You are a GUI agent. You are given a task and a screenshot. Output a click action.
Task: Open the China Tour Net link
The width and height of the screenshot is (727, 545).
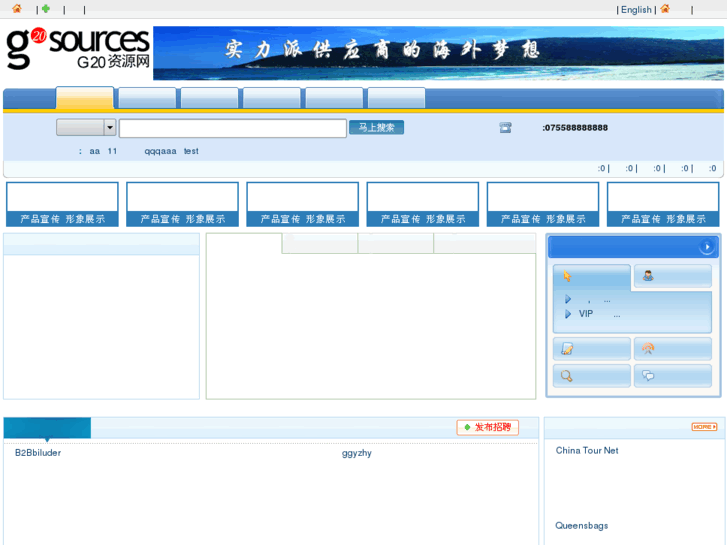[587, 450]
